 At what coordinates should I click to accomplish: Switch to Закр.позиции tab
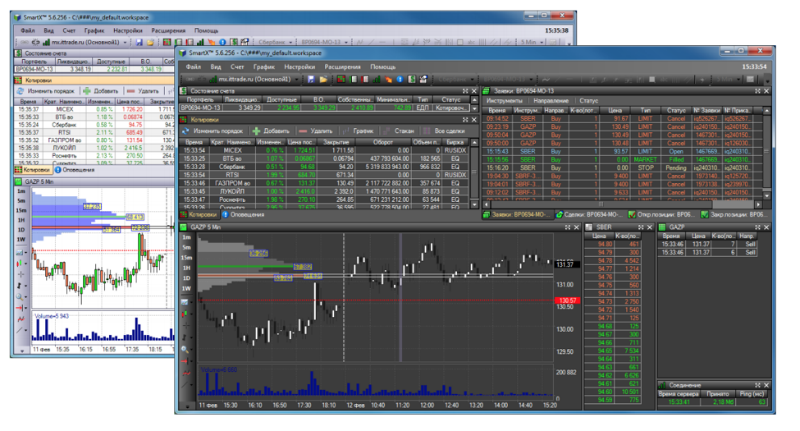[734, 215]
